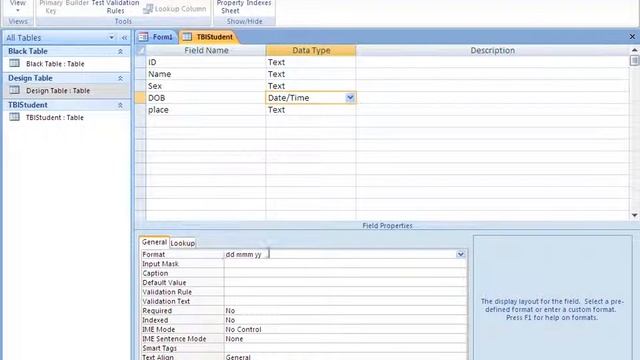Click the field grid scroll up arrow
The width and height of the screenshot is (640, 360).
tap(634, 50)
